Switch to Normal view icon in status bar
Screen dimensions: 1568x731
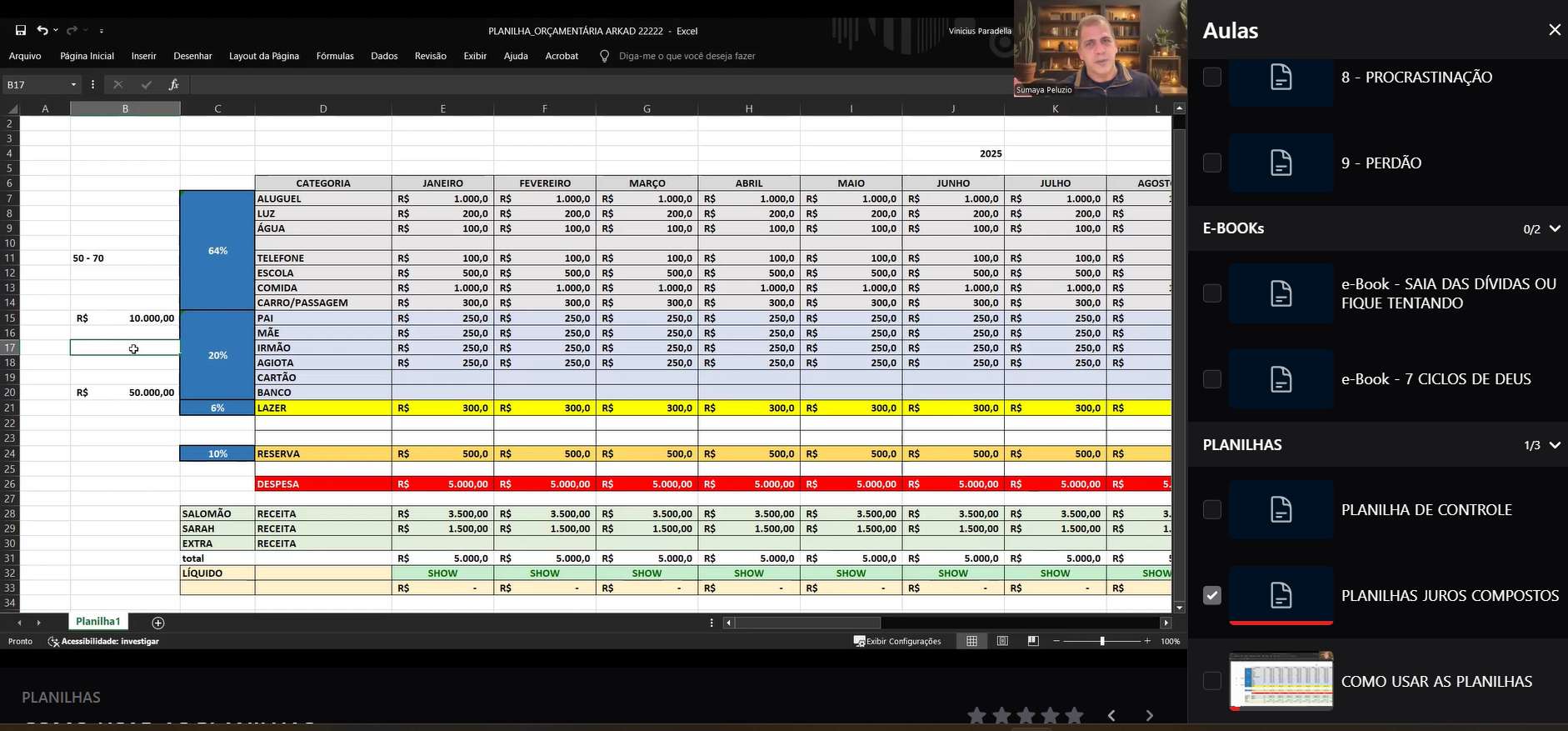click(x=971, y=641)
